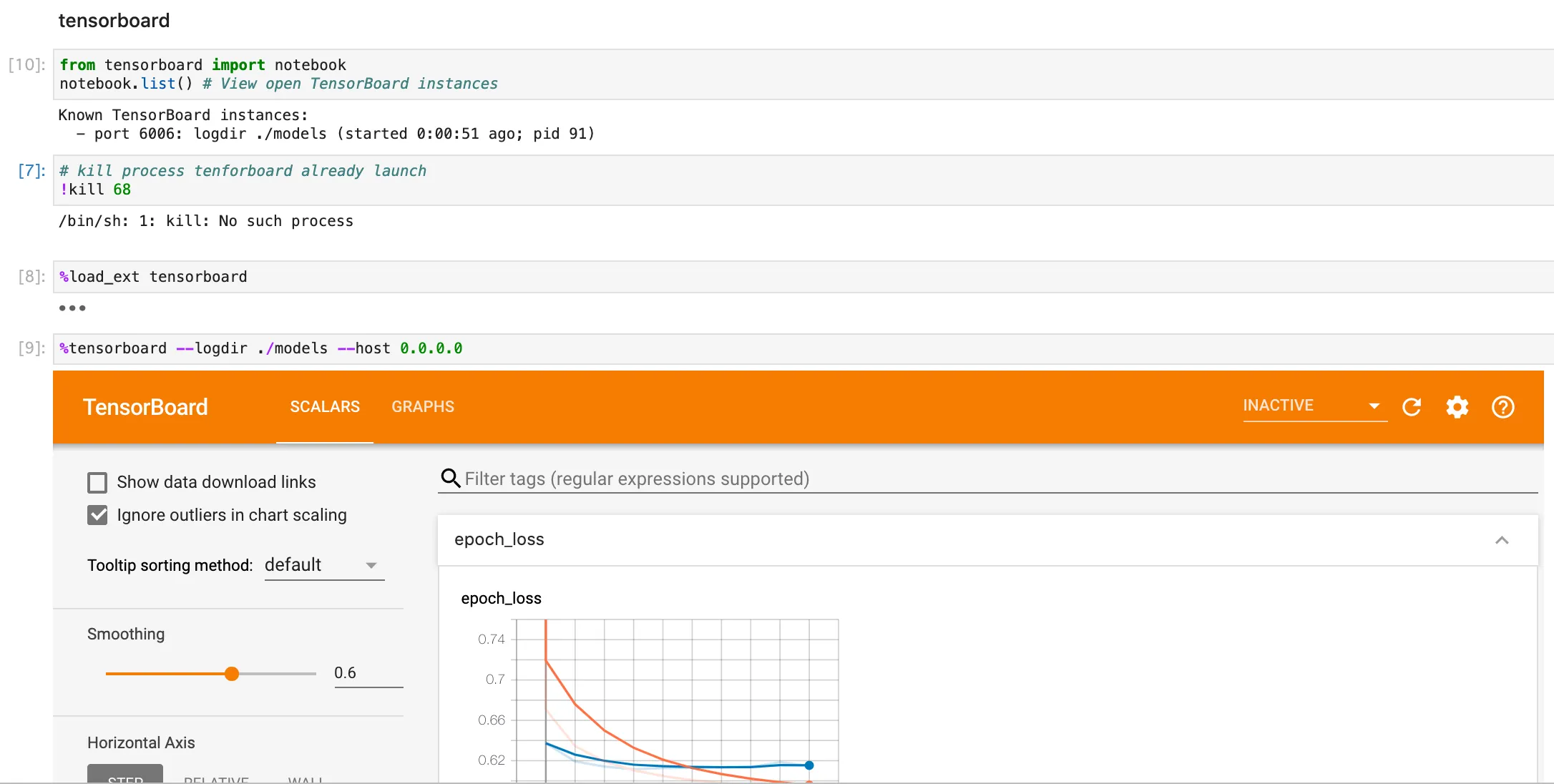Select the %load_ext tensorboard cell
1554x784 pixels.
(803, 277)
